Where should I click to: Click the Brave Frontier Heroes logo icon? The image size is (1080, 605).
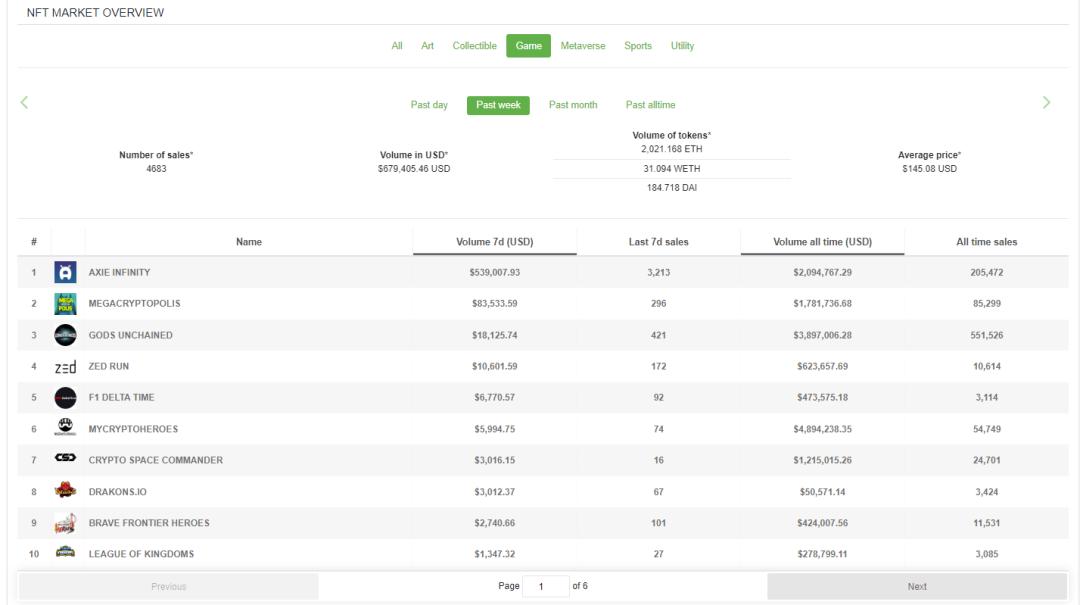pos(65,523)
